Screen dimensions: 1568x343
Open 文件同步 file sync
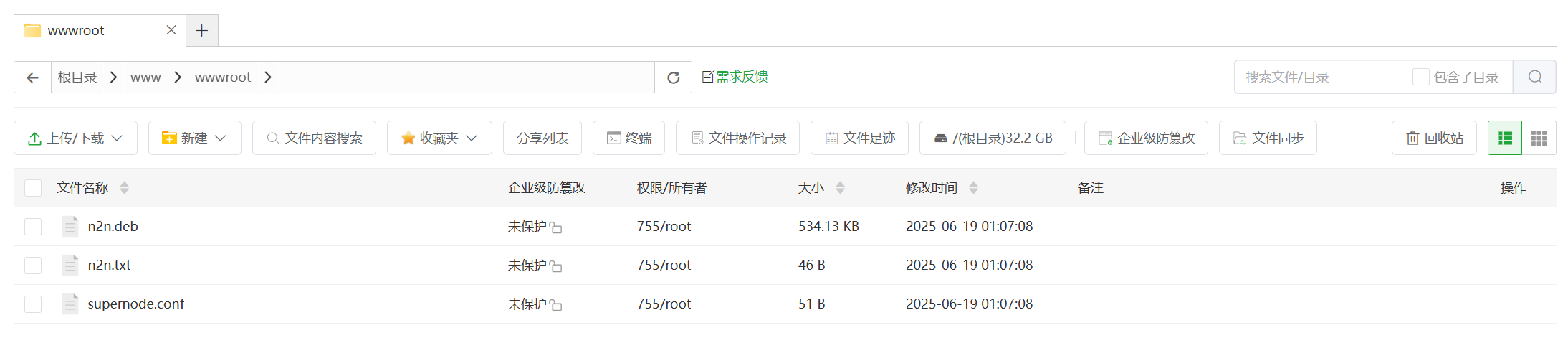coord(1268,138)
